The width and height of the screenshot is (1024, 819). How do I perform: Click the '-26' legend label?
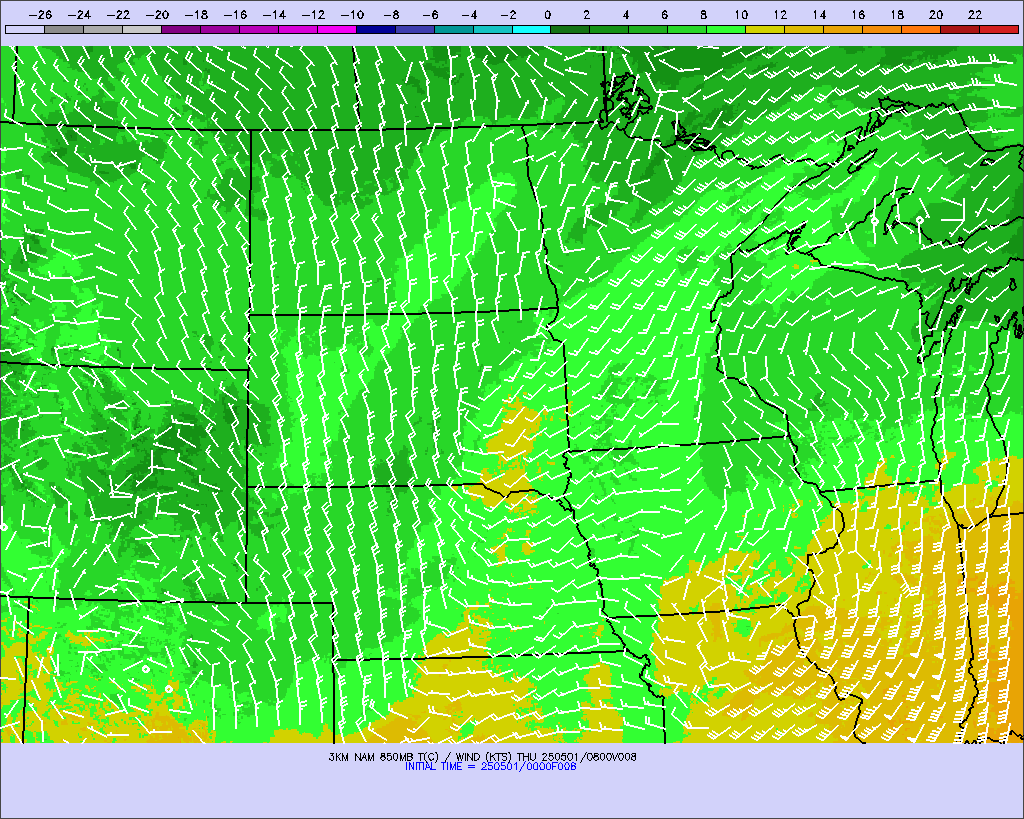click(40, 14)
